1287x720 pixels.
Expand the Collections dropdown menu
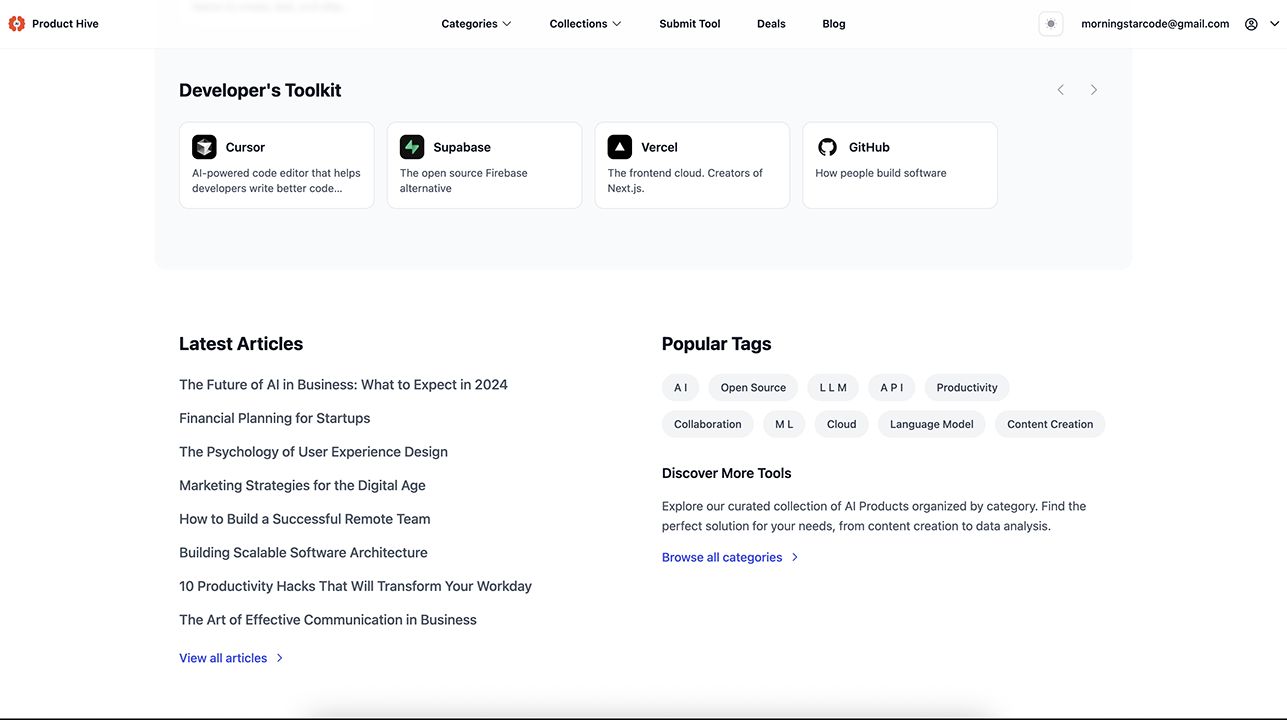585,24
